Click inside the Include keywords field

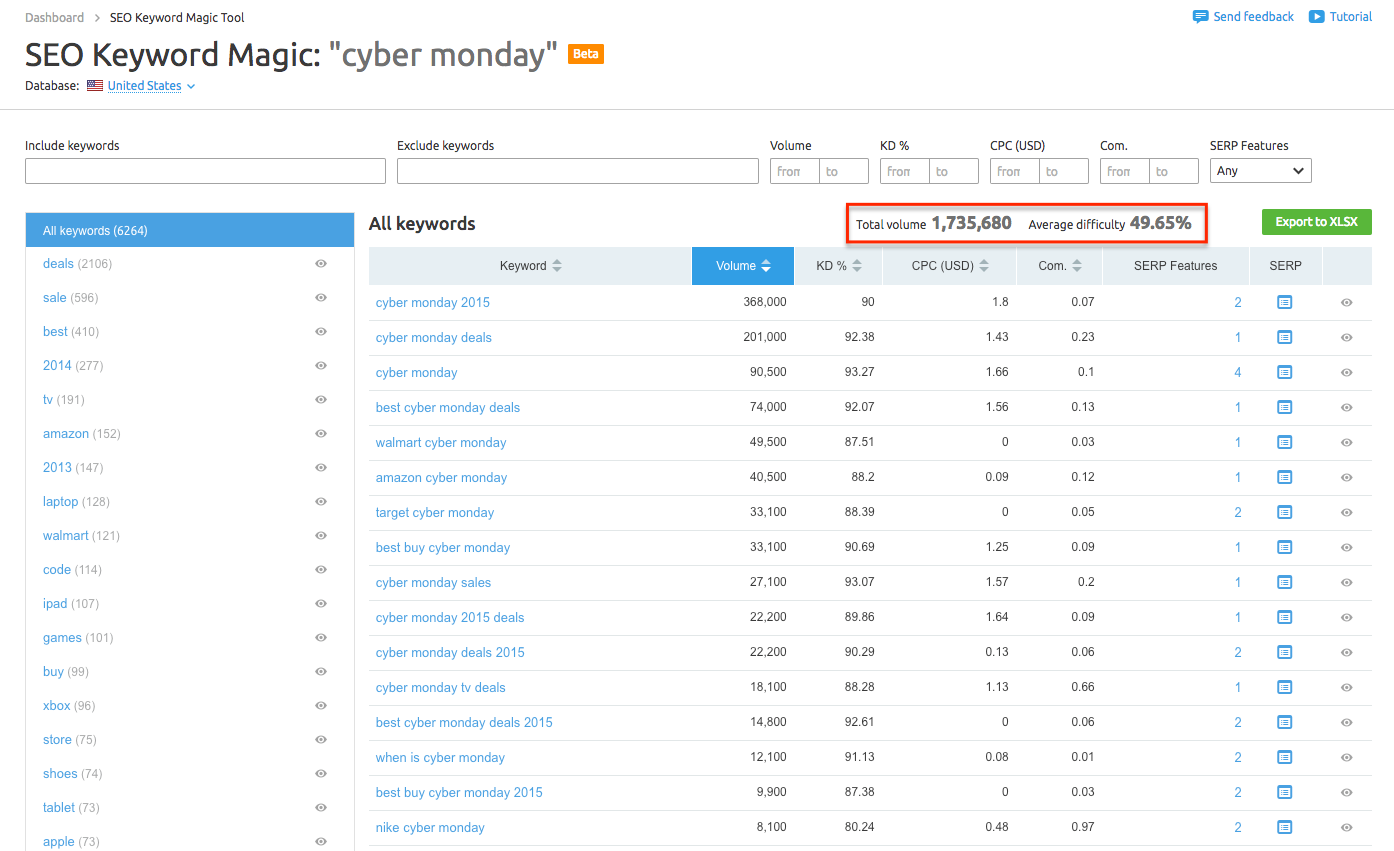click(204, 170)
